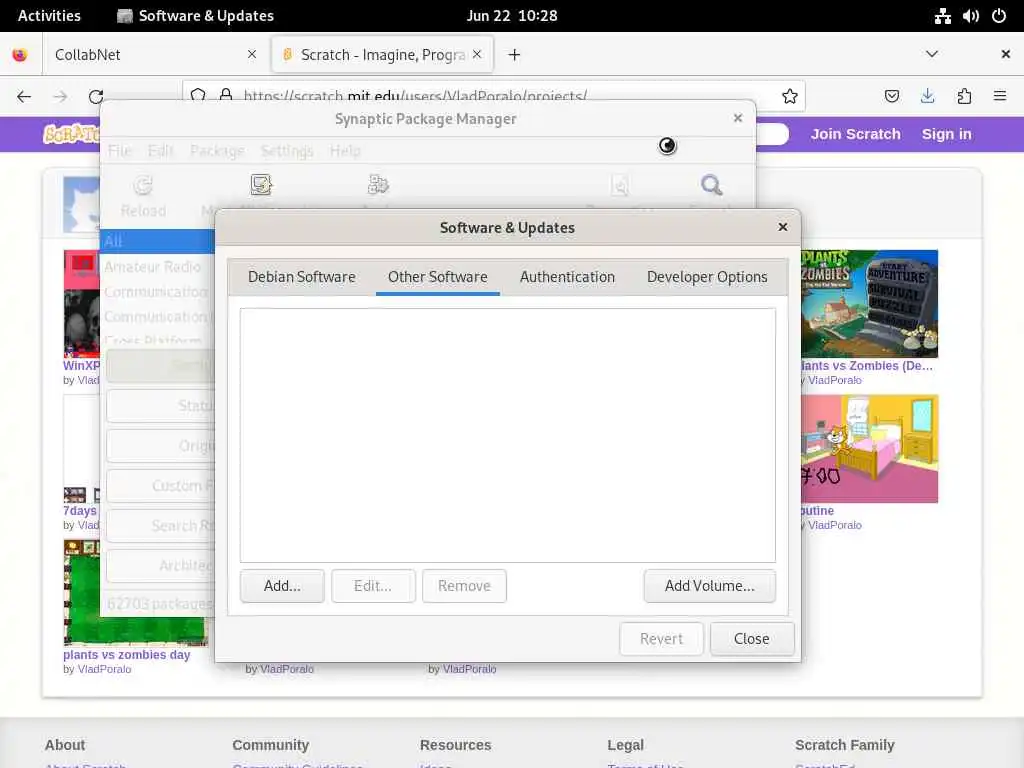Open the Plants vs Zombies (De... project thumbnail

pos(869,304)
